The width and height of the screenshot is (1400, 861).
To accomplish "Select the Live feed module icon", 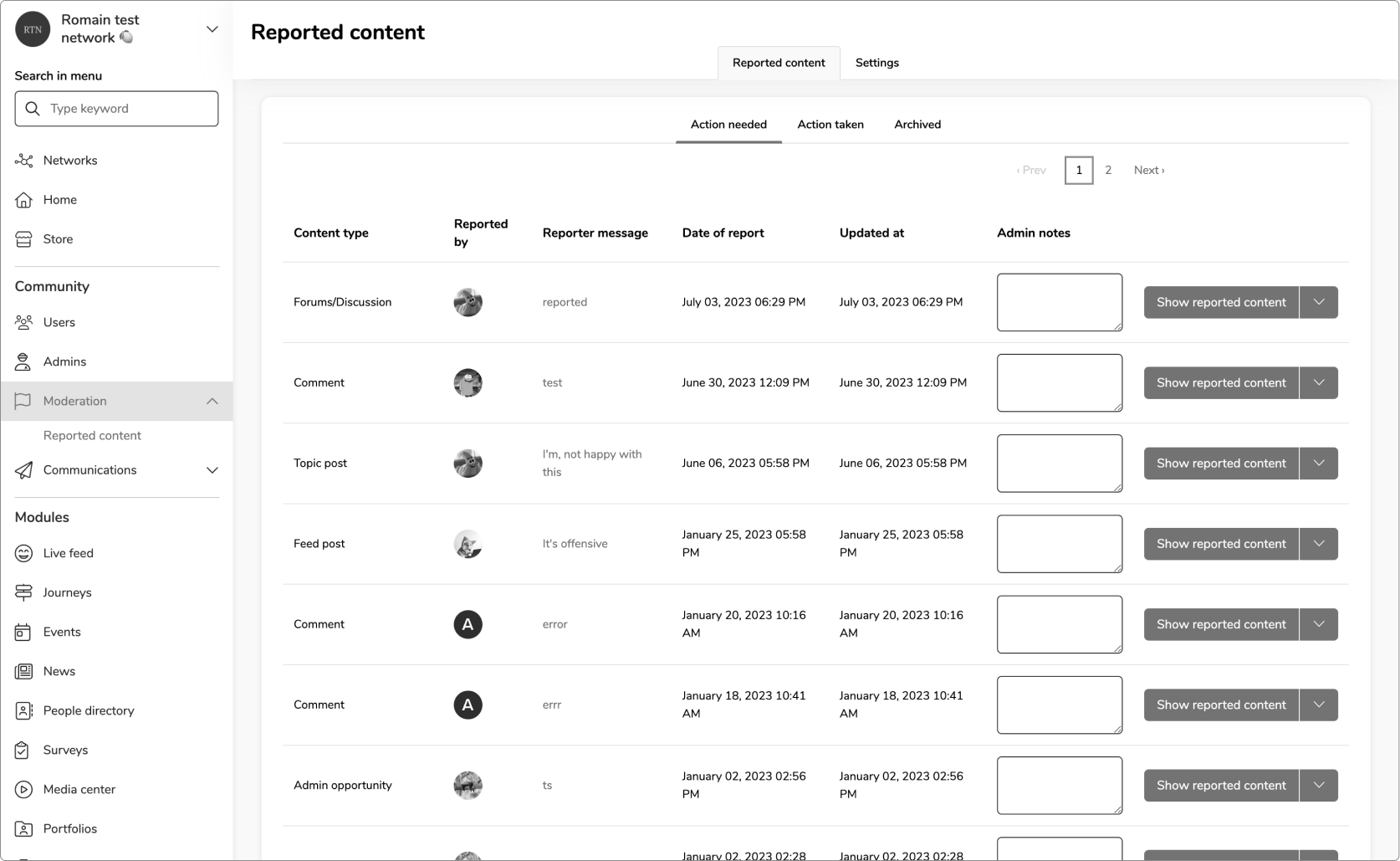I will click(x=23, y=553).
